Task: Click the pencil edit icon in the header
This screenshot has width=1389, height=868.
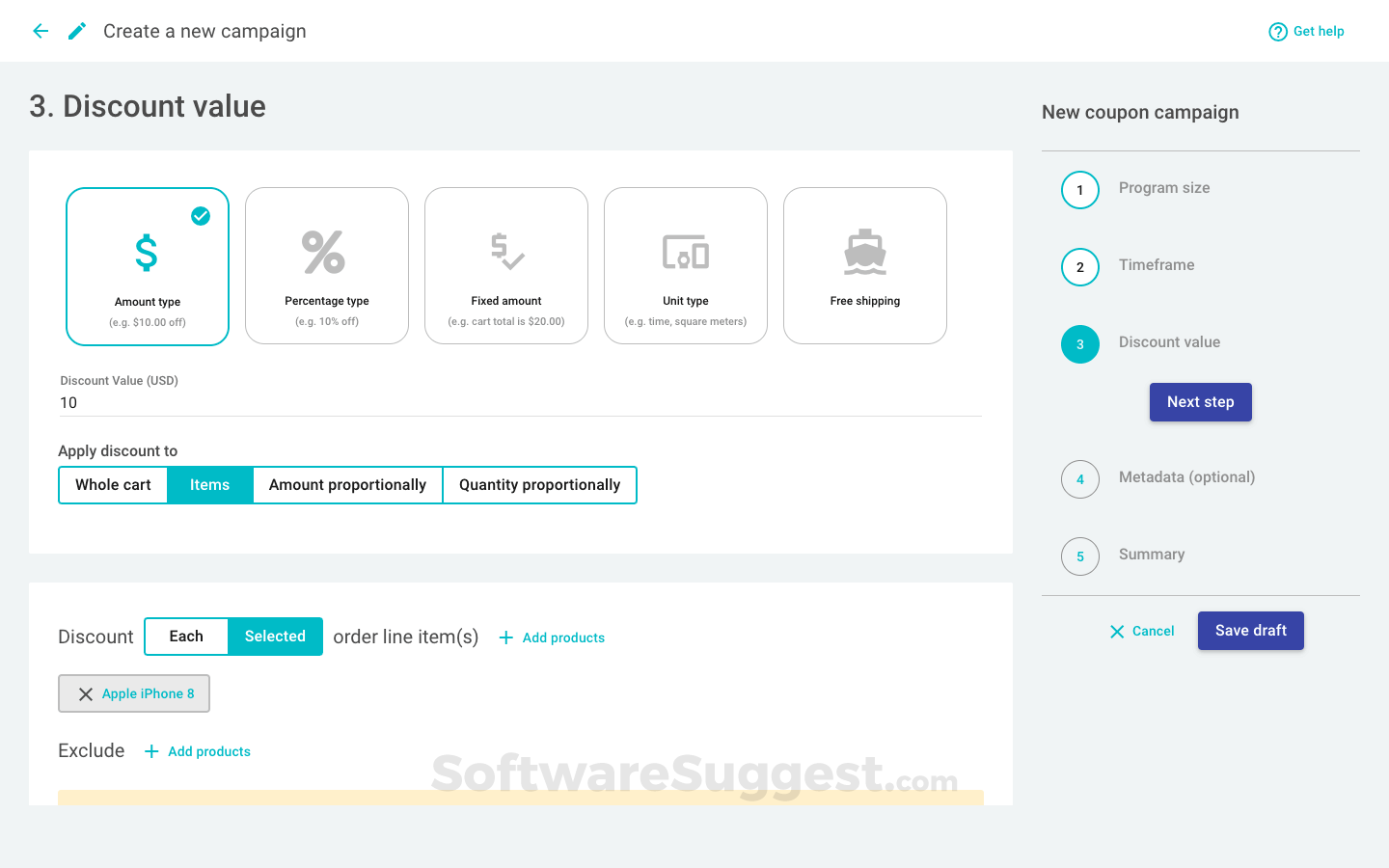Action: click(76, 30)
